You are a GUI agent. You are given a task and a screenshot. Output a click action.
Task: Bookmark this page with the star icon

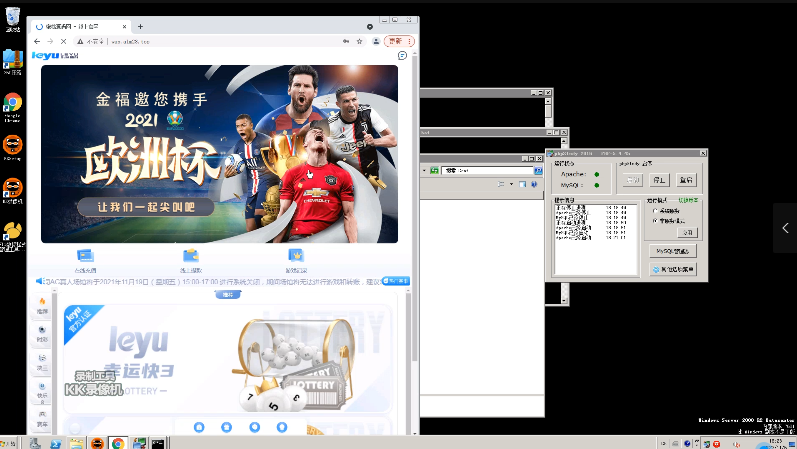click(359, 41)
